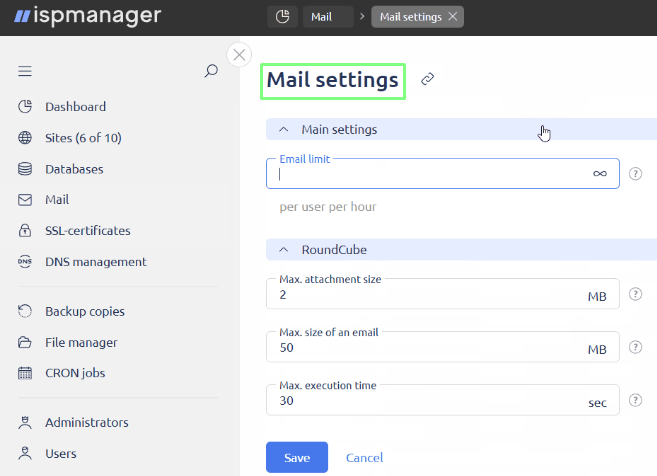Open DNS management in sidebar

(x=96, y=261)
